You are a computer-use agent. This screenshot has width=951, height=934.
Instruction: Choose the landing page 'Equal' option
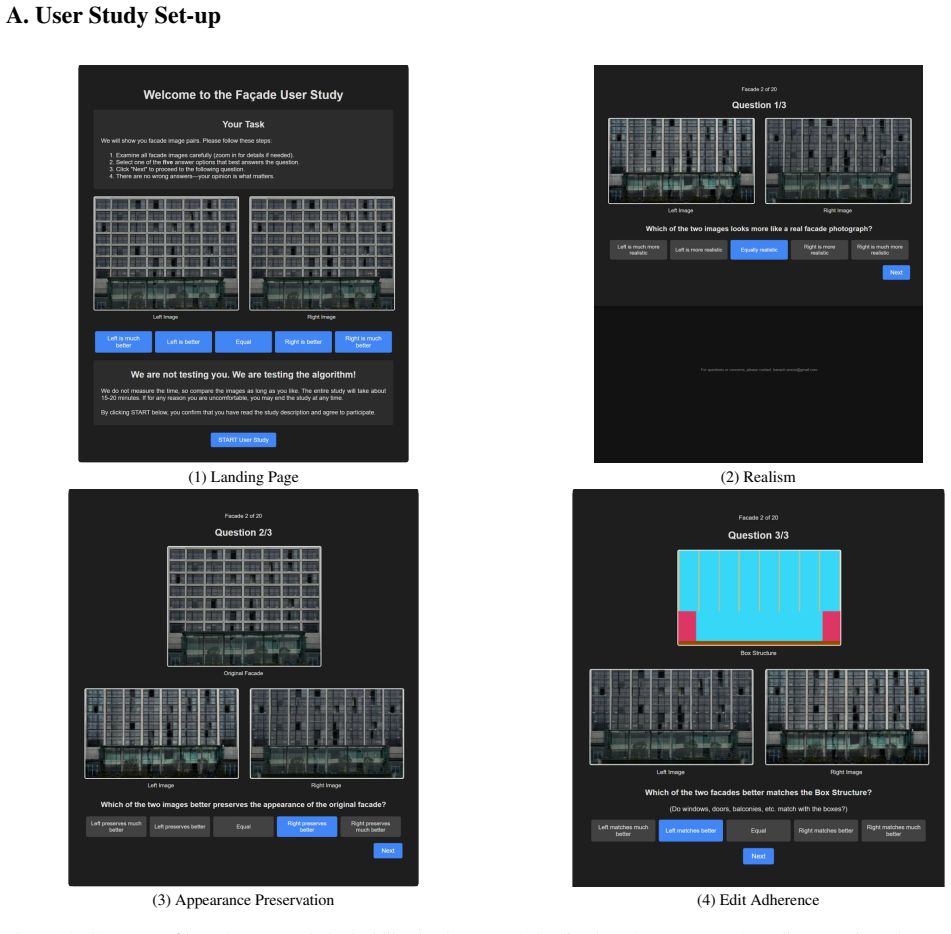243,342
